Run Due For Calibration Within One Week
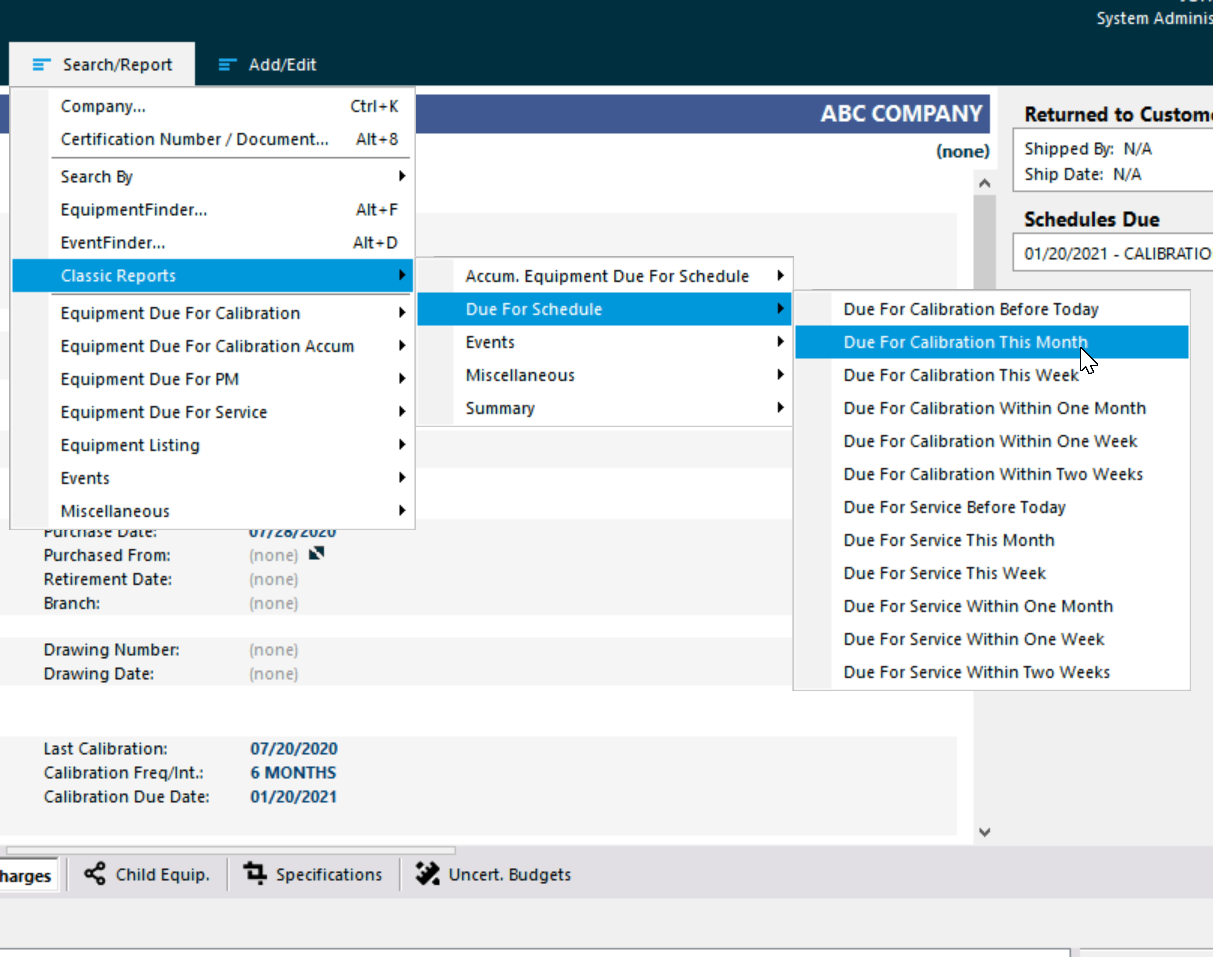 click(992, 441)
